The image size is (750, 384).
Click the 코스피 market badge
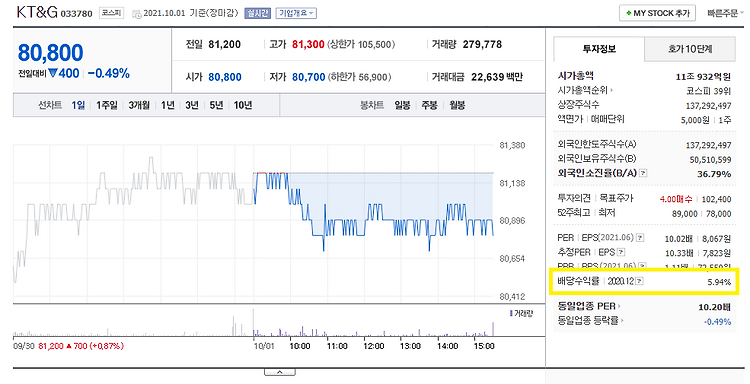(x=111, y=13)
